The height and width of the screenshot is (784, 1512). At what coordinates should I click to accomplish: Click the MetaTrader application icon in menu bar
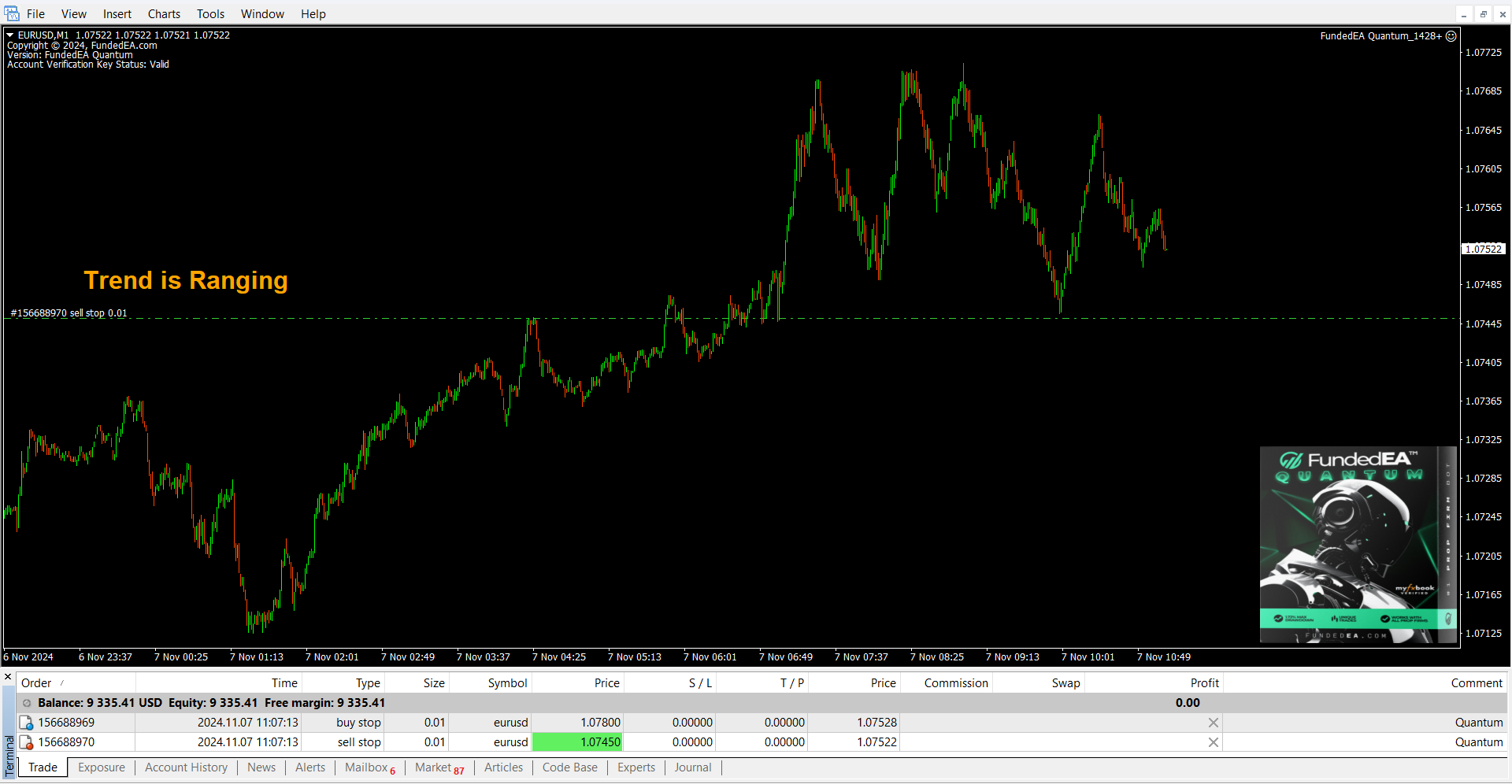[x=12, y=13]
